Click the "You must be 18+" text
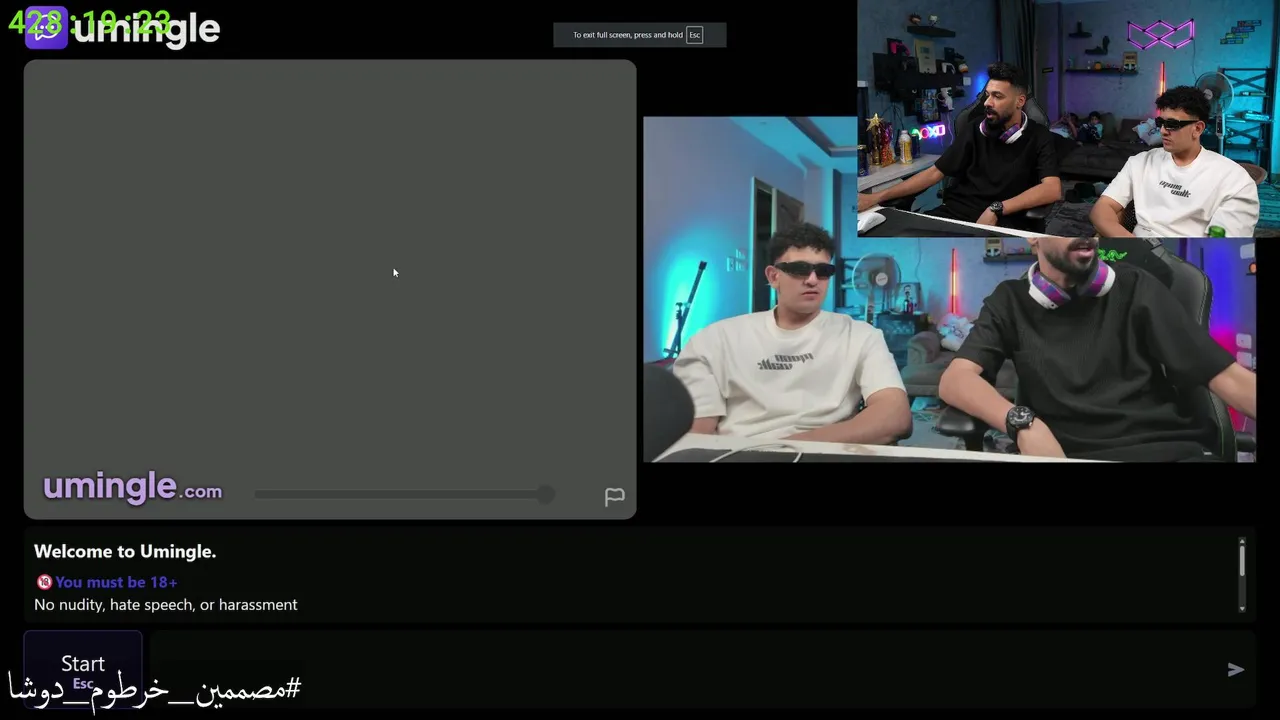This screenshot has width=1280, height=720. [116, 582]
